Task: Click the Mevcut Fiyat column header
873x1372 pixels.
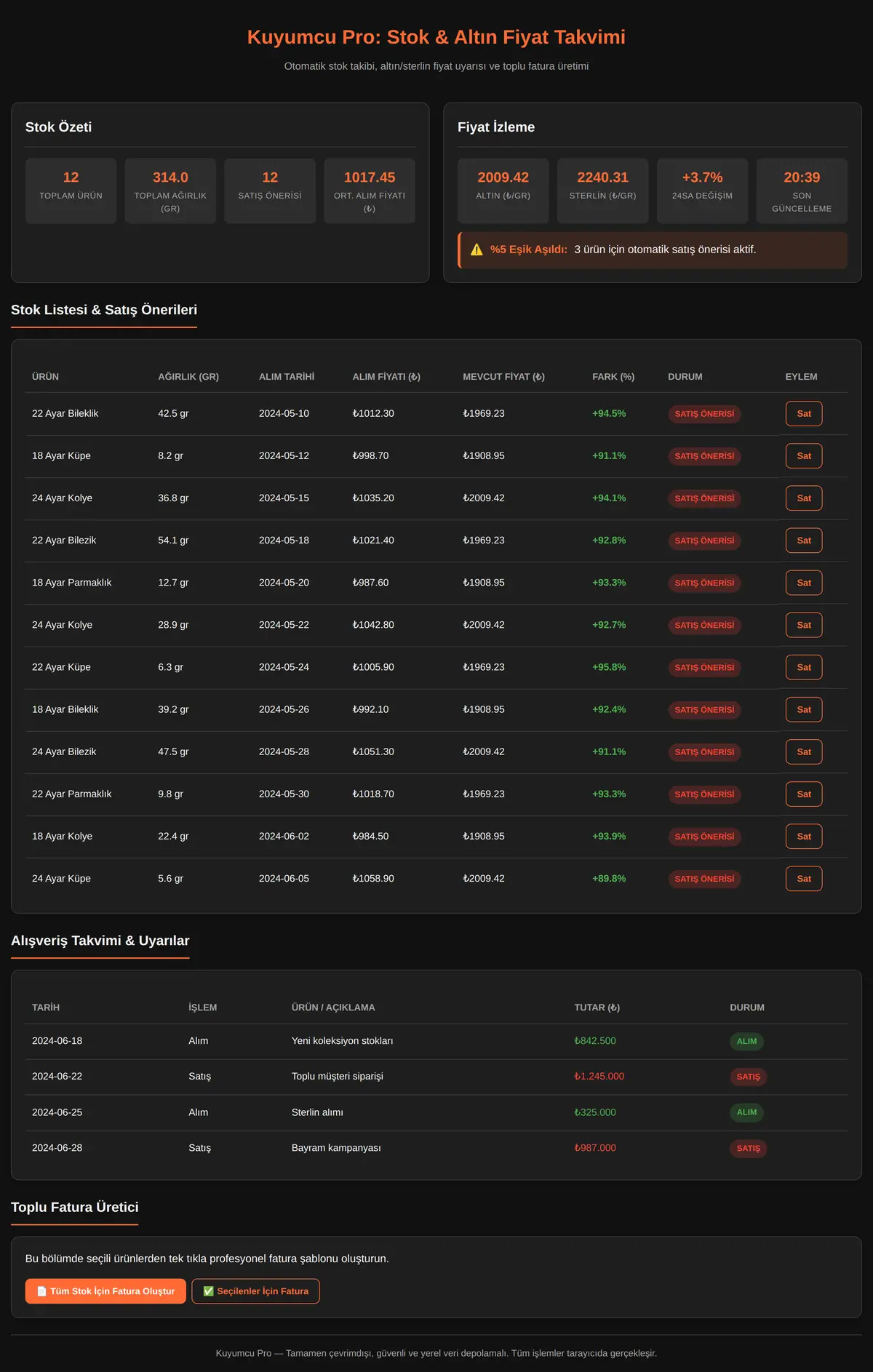Action: 503,377
